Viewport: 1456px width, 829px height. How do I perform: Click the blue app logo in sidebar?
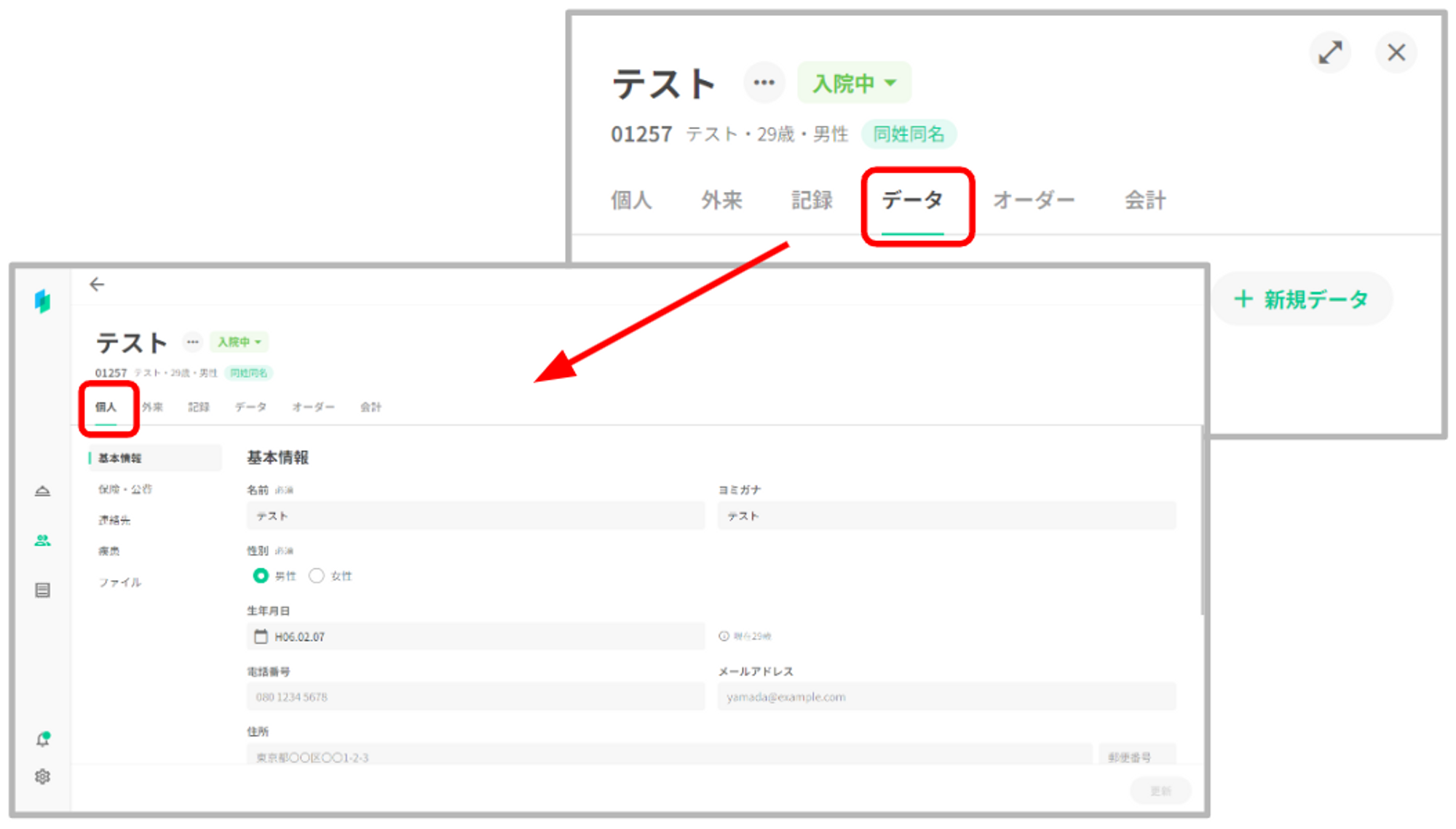pyautogui.click(x=42, y=301)
